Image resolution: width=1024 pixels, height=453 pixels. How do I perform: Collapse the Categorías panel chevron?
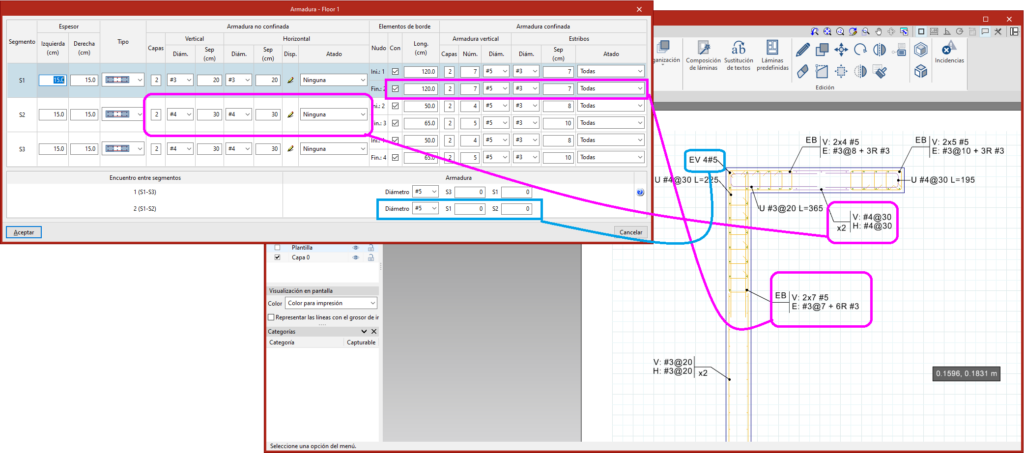[364, 332]
